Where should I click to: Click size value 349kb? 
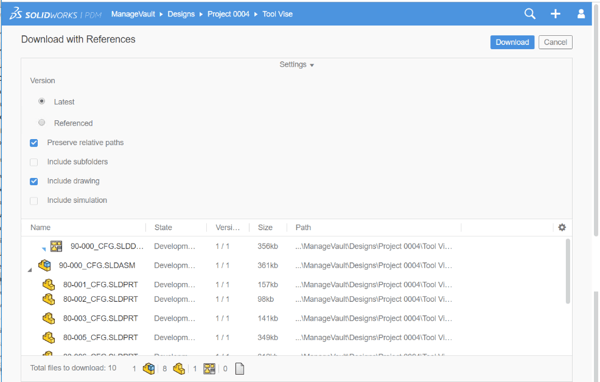[x=267, y=337]
